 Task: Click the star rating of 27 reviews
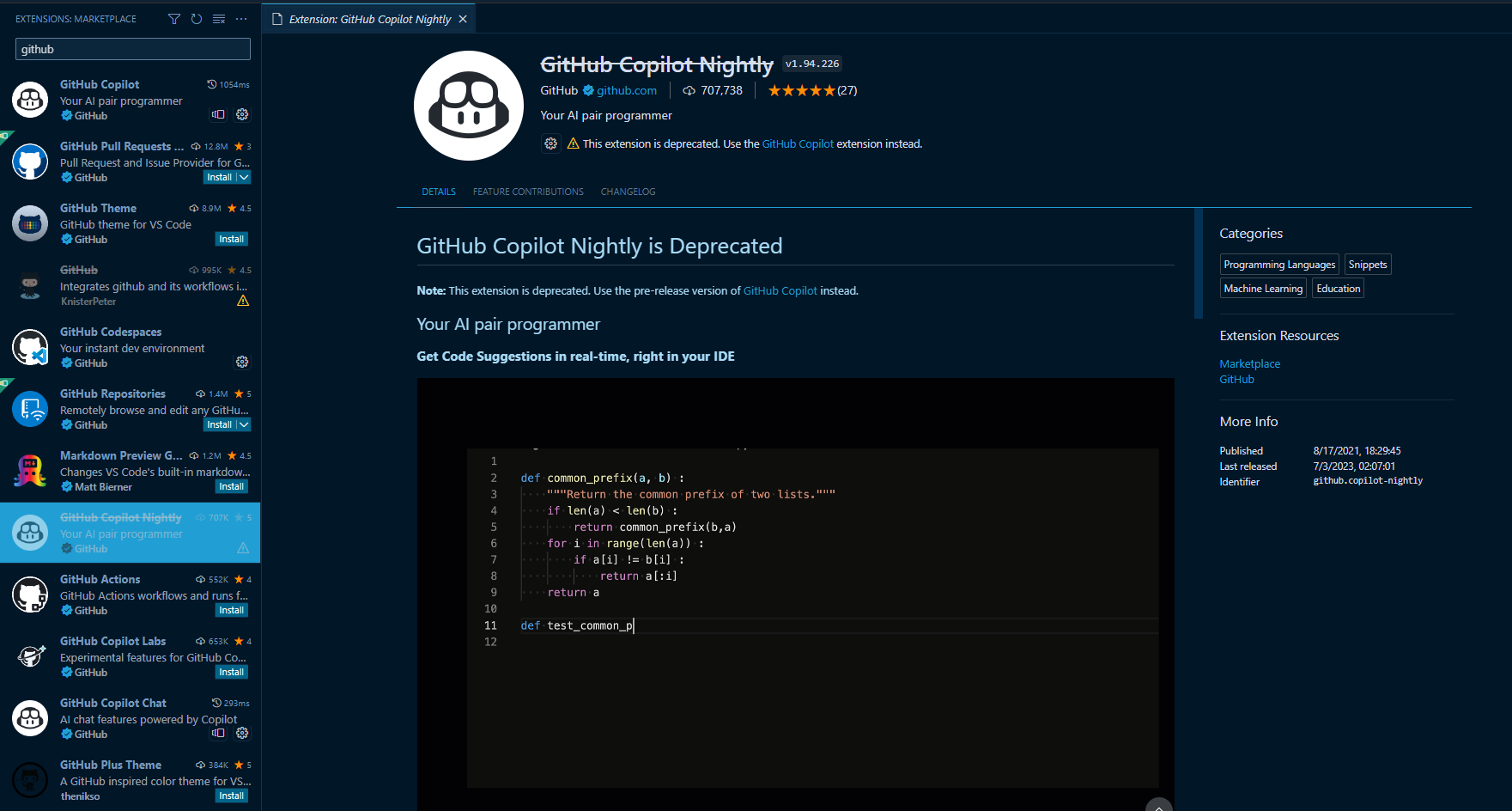[812, 90]
